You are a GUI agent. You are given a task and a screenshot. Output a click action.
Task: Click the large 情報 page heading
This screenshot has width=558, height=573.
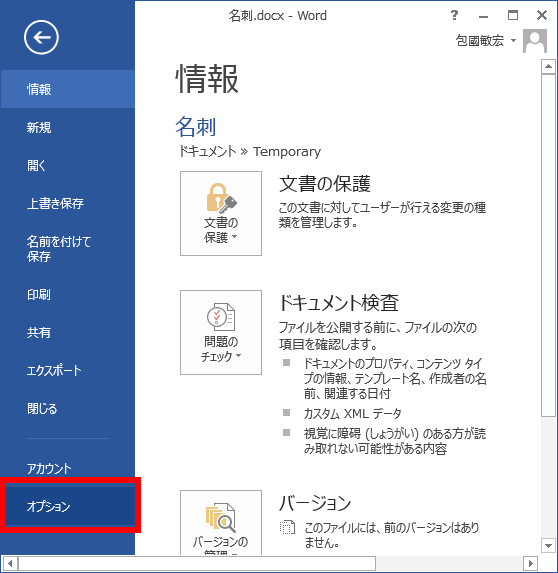(x=207, y=79)
